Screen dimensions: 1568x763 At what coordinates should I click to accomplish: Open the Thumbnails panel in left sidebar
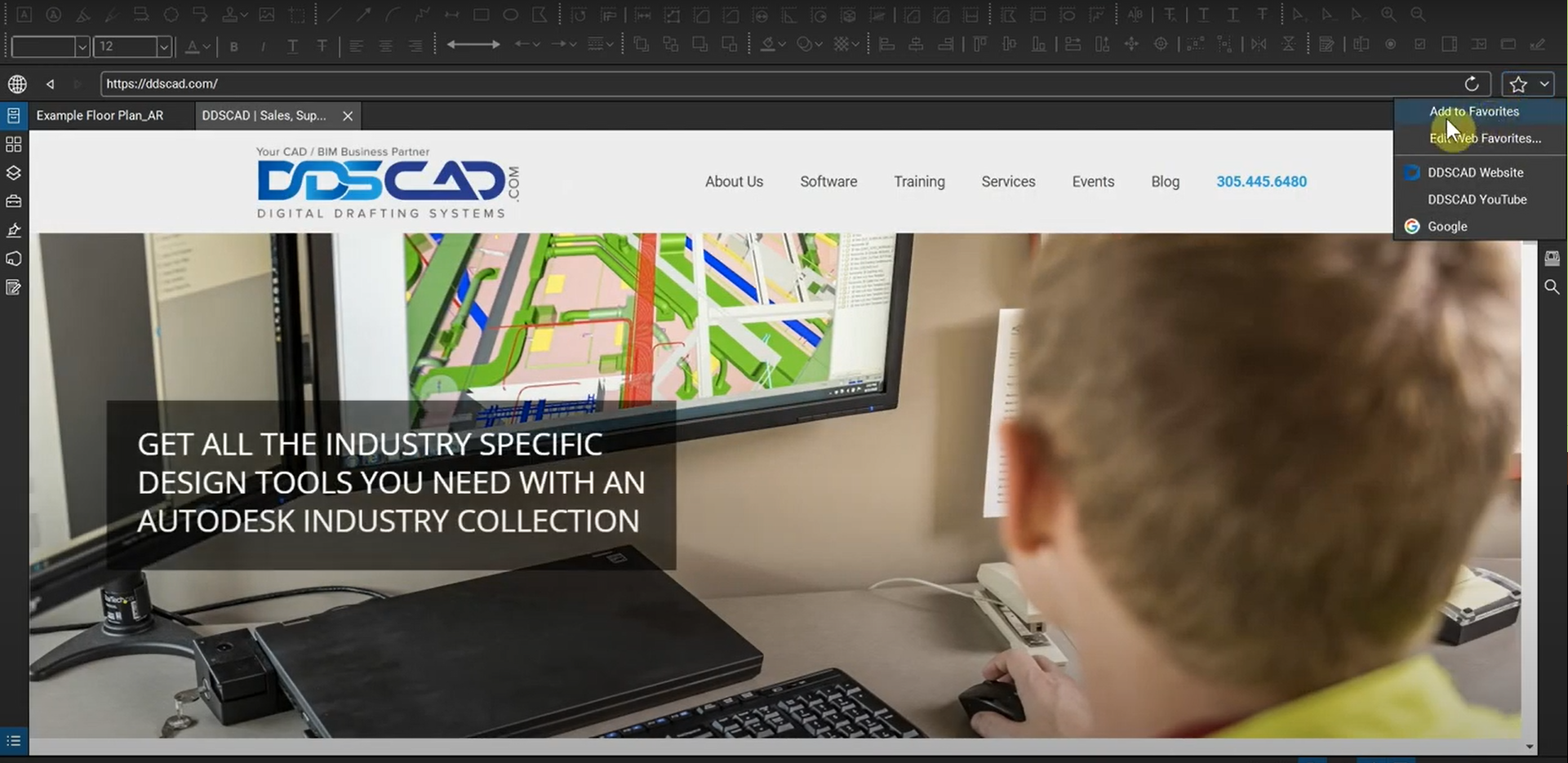pyautogui.click(x=13, y=144)
